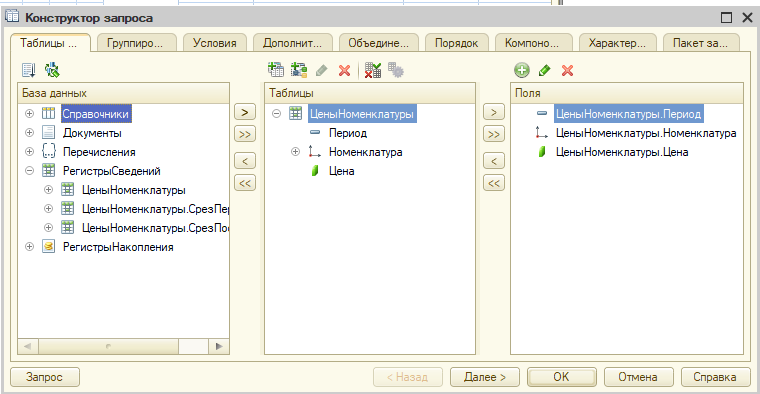Image resolution: width=760 pixels, height=394 pixels.
Task: Click < button between База данных and Таблицы
Action: point(245,160)
